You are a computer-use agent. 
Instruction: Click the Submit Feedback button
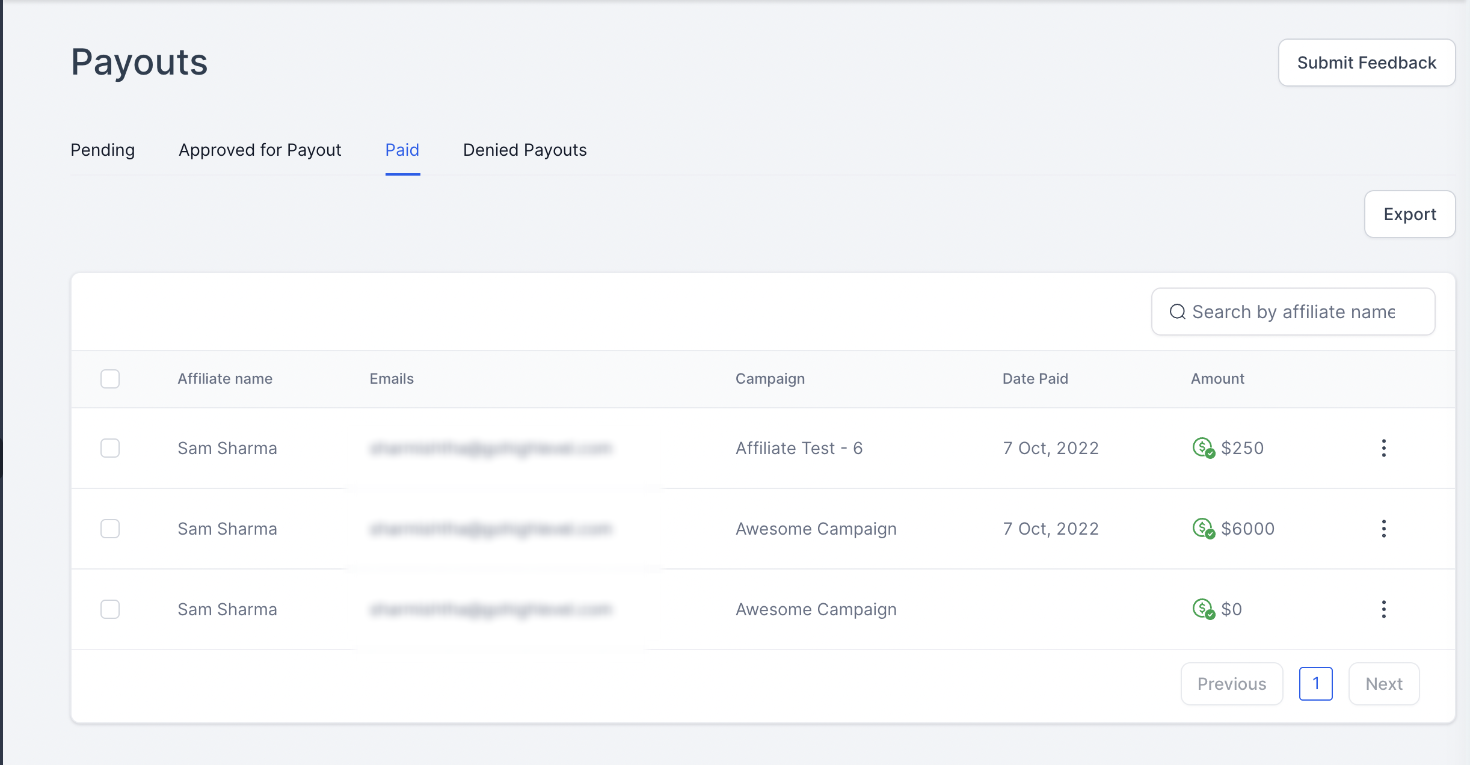(1367, 63)
